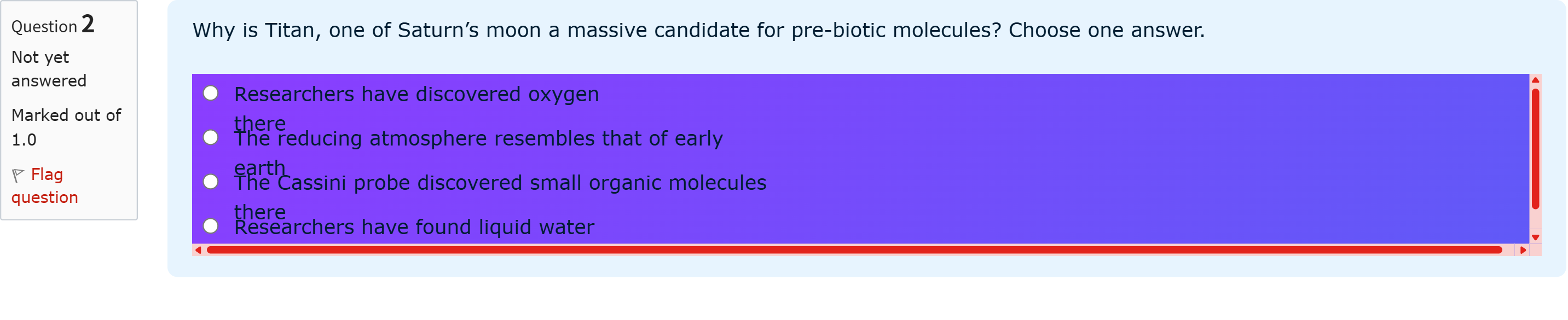Mark the radio button for "Researchers have found liquid water"

coord(211,226)
